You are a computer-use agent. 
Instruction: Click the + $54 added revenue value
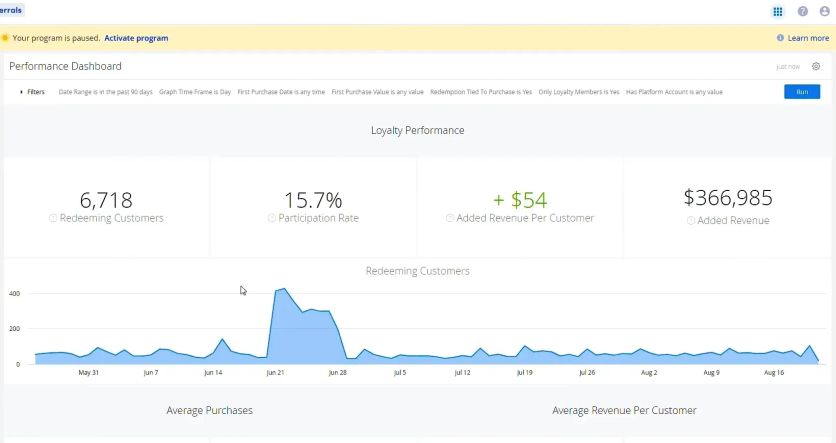[520, 200]
